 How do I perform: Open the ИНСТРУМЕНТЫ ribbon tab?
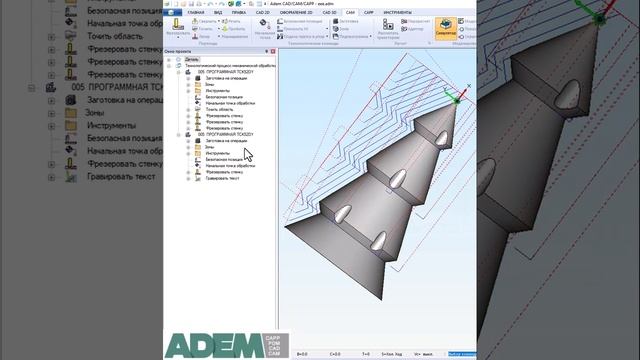(x=398, y=13)
